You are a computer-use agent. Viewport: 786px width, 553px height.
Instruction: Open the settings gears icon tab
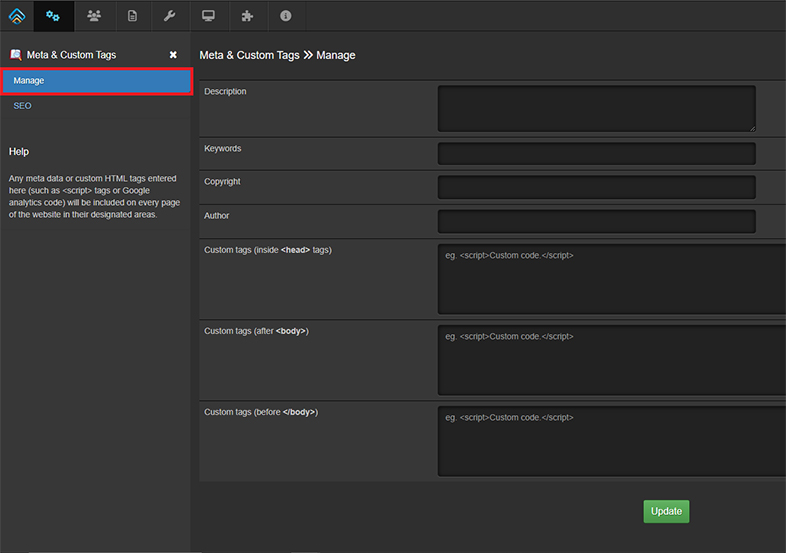[53, 16]
